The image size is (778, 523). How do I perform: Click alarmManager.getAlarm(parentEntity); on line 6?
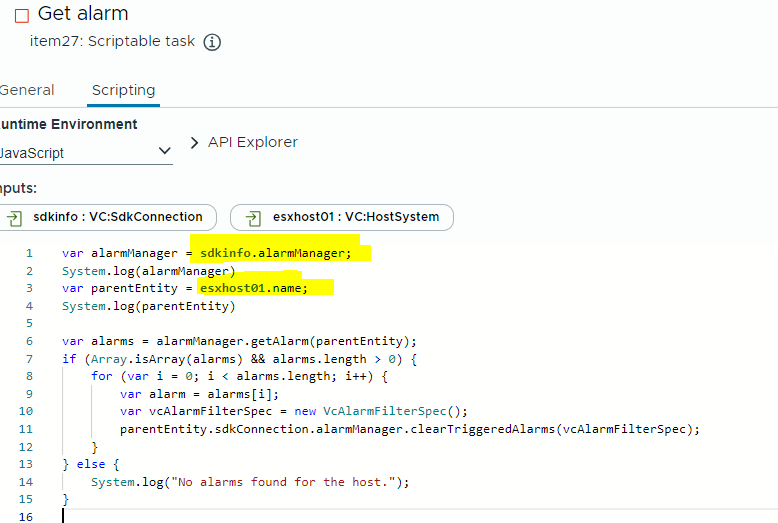tap(286, 341)
